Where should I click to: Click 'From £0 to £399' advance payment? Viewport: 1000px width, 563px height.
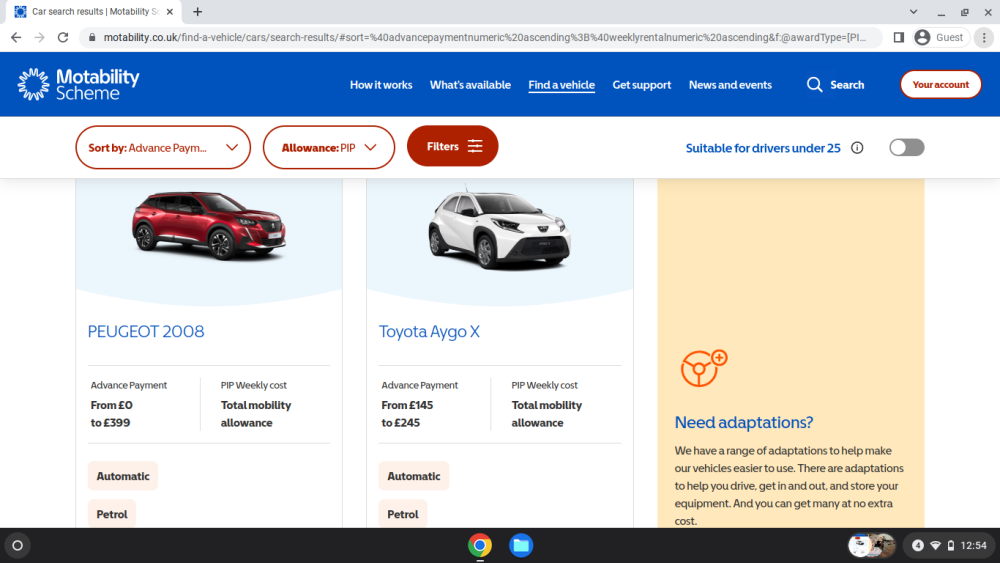click(x=112, y=414)
